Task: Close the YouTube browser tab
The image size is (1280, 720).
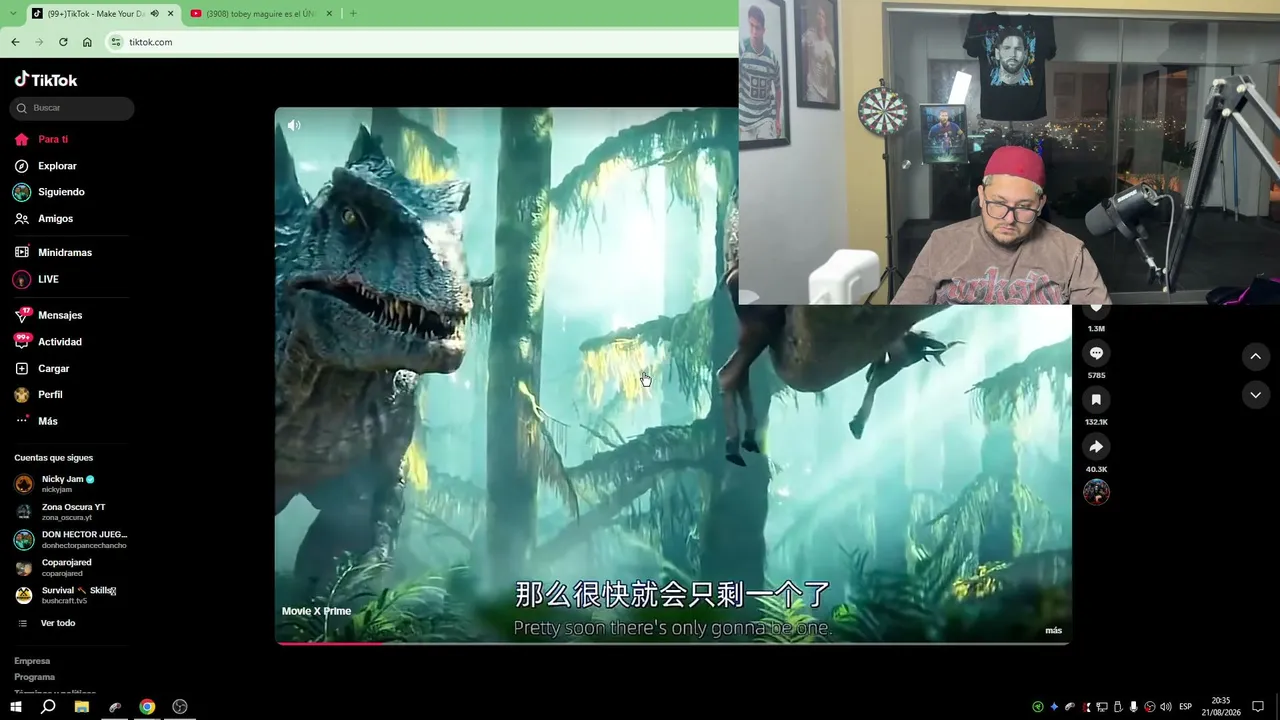Action: pyautogui.click(x=330, y=13)
